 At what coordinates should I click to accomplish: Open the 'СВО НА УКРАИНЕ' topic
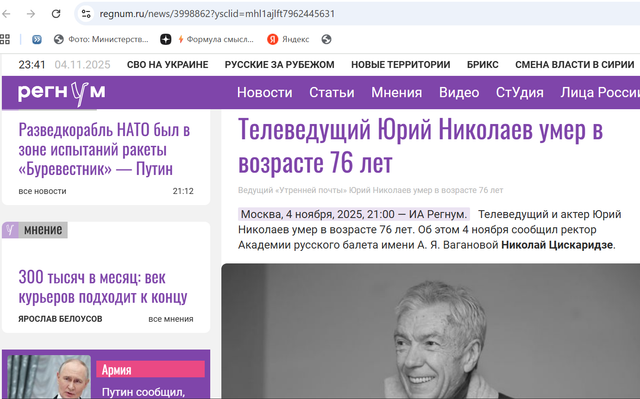(167, 65)
